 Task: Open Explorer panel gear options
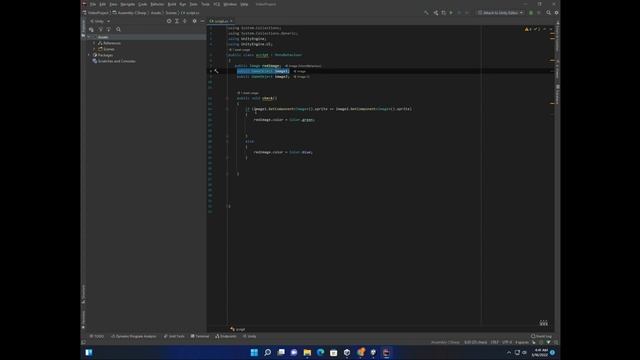(x=194, y=21)
